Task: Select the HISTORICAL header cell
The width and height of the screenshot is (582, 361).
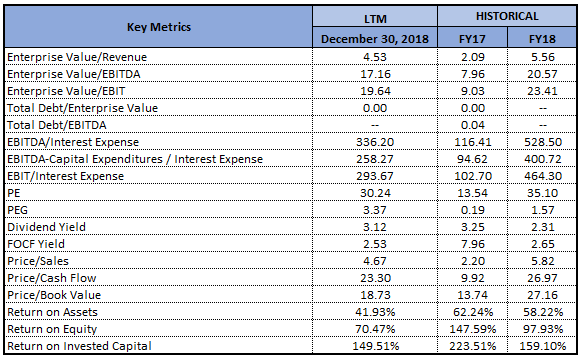Action: pyautogui.click(x=507, y=16)
